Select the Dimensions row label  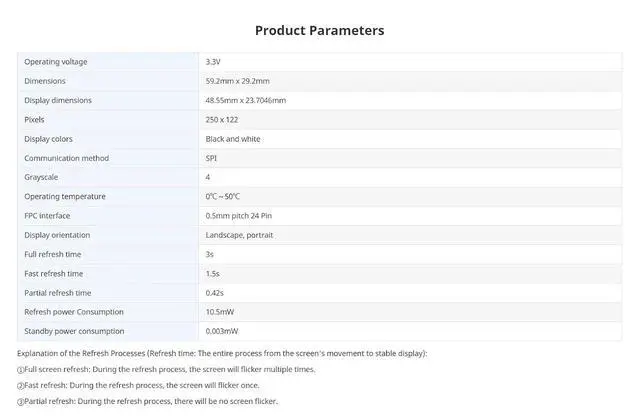[45, 81]
